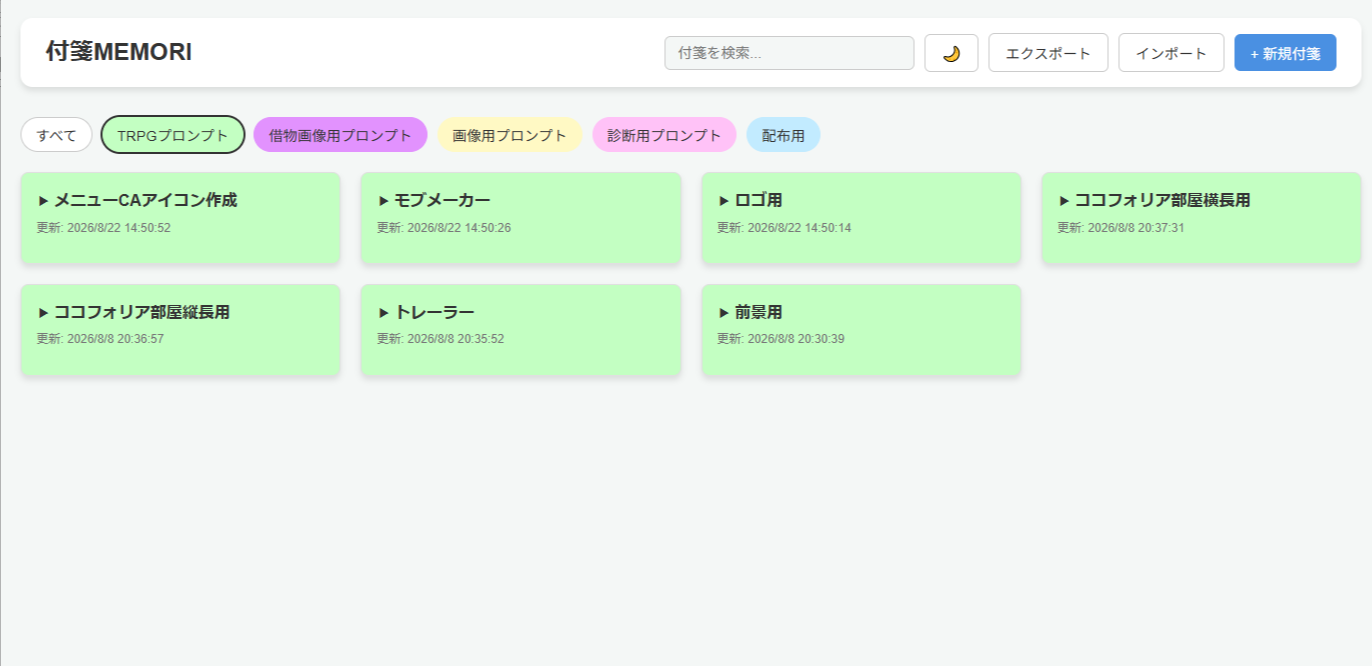Viewport: 1372px width, 666px height.
Task: Expand the 前景用 note triangle
Action: coord(723,312)
